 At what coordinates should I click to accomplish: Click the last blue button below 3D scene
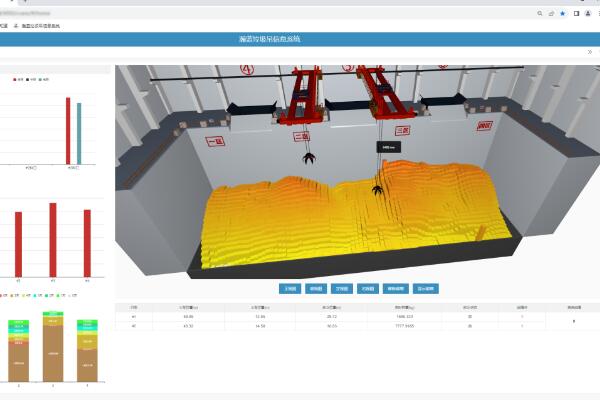tap(425, 287)
